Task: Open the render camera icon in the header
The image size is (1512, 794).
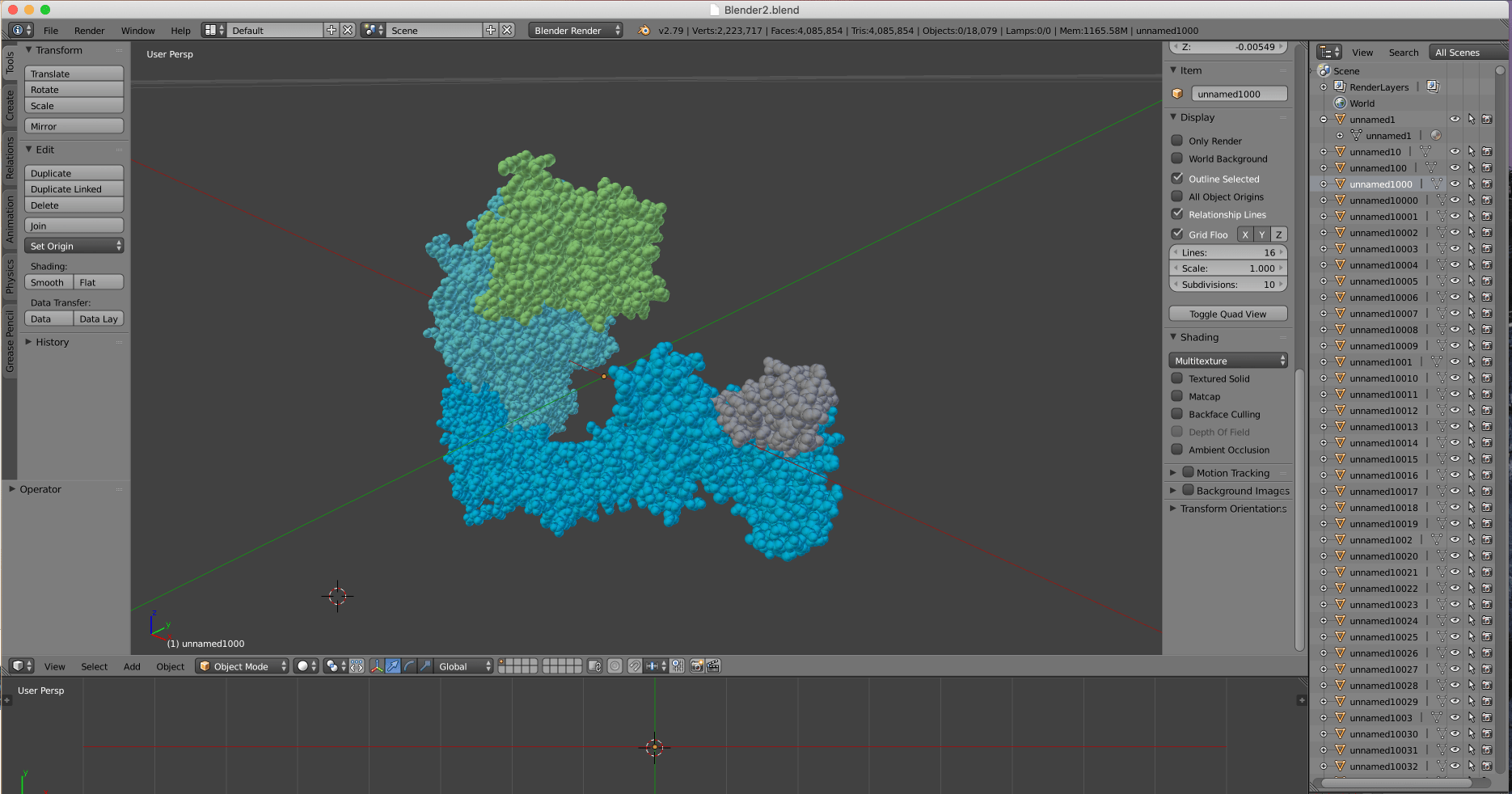Action: click(x=697, y=666)
